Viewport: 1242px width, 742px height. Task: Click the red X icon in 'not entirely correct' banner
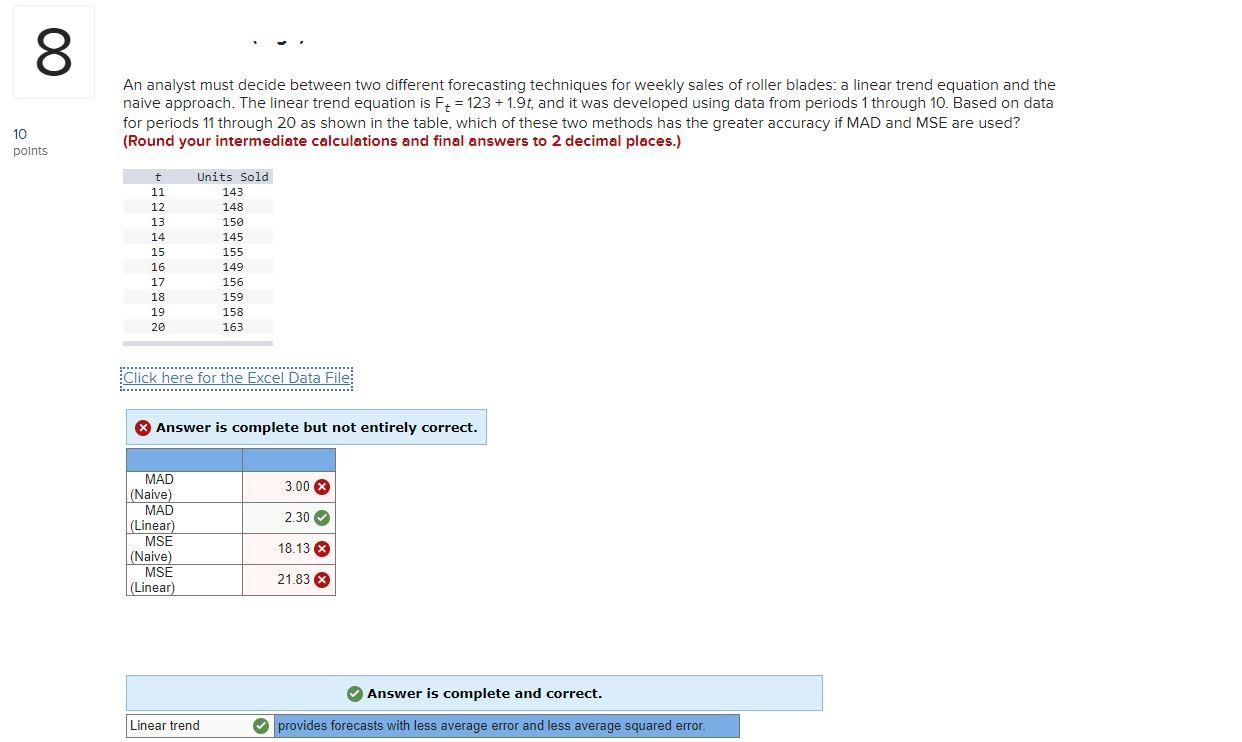(143, 428)
